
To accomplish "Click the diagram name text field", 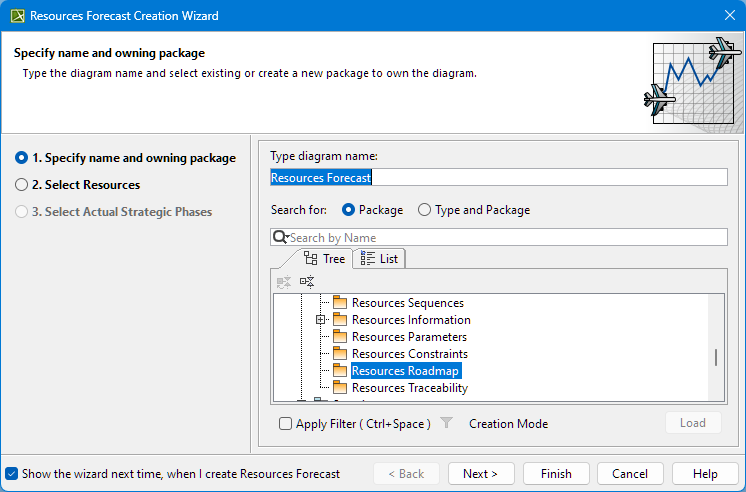I will [x=498, y=177].
